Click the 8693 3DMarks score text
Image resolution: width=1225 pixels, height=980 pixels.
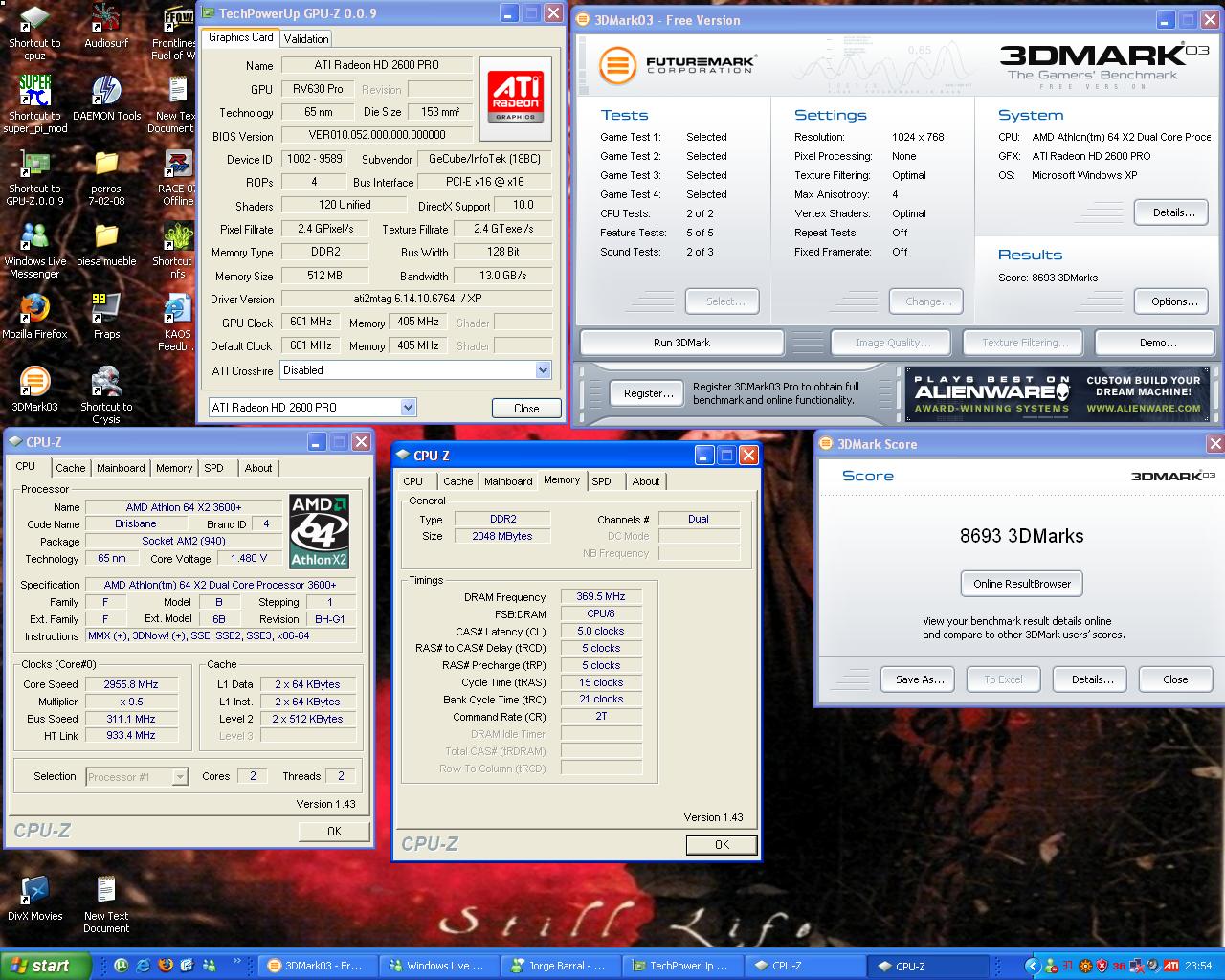[x=1021, y=536]
